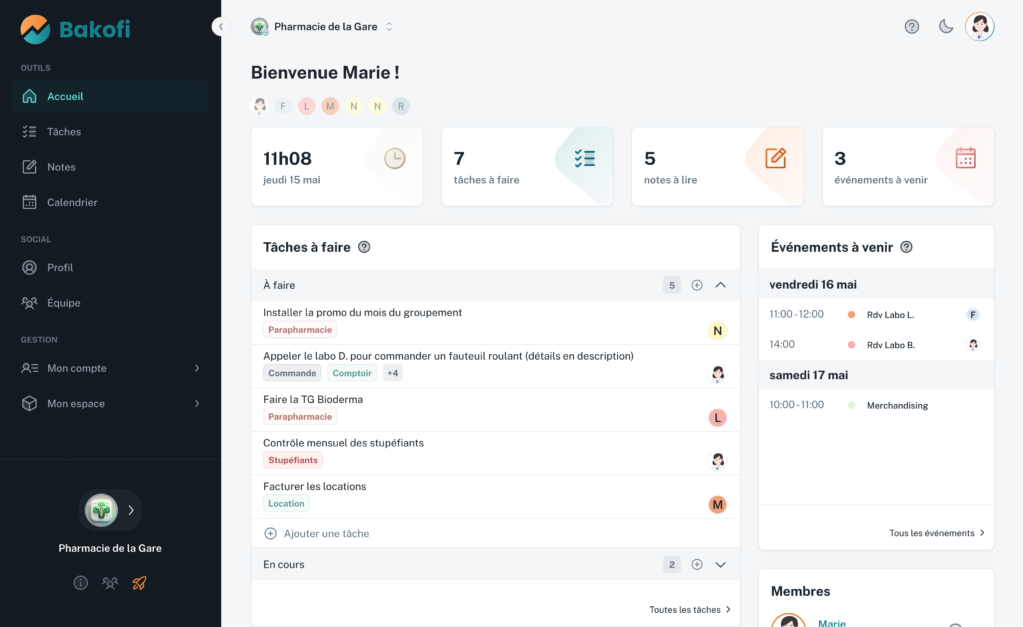Open Tâches in the sidebar
The image size is (1024, 627).
point(64,132)
